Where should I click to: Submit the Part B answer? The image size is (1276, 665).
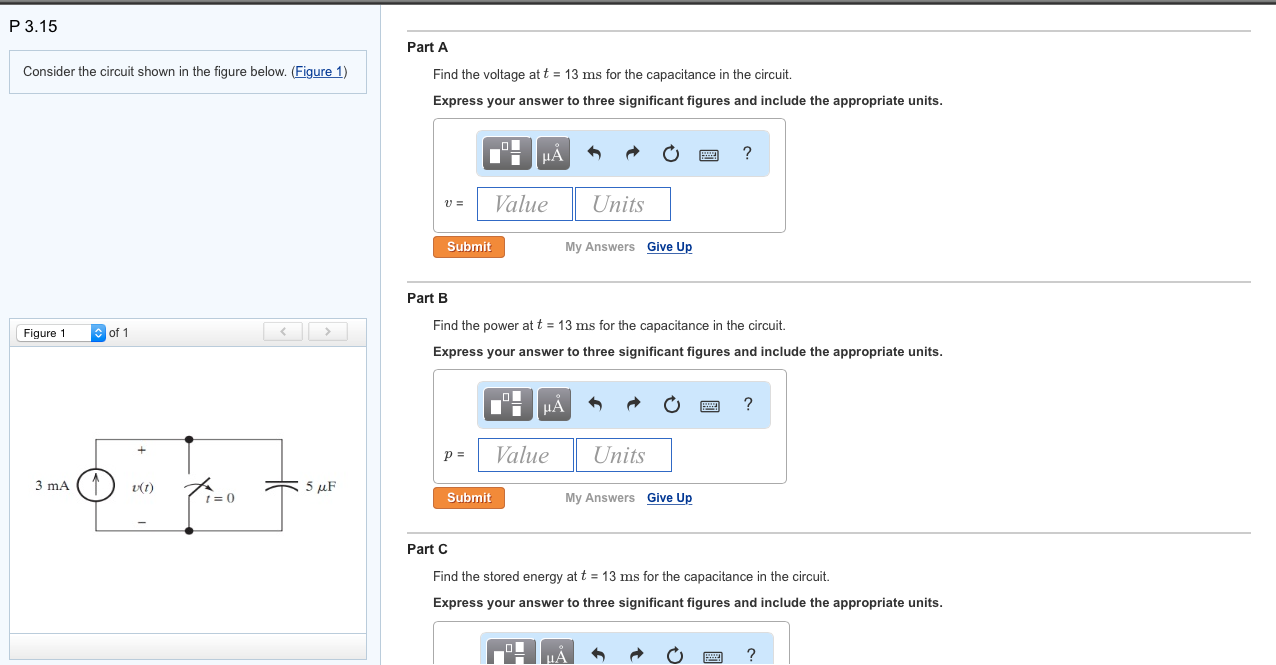tap(469, 498)
